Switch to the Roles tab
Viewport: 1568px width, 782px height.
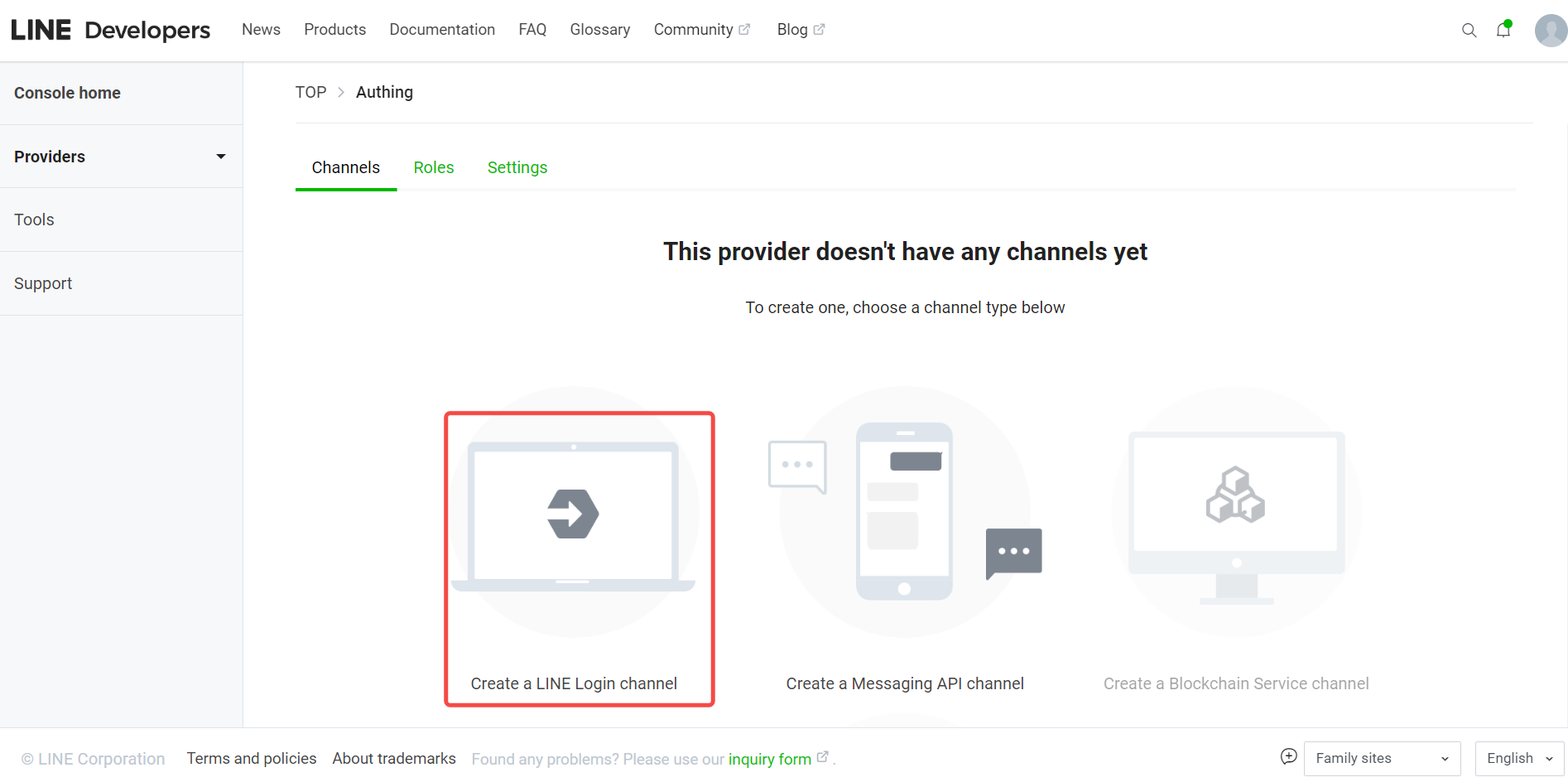[434, 167]
